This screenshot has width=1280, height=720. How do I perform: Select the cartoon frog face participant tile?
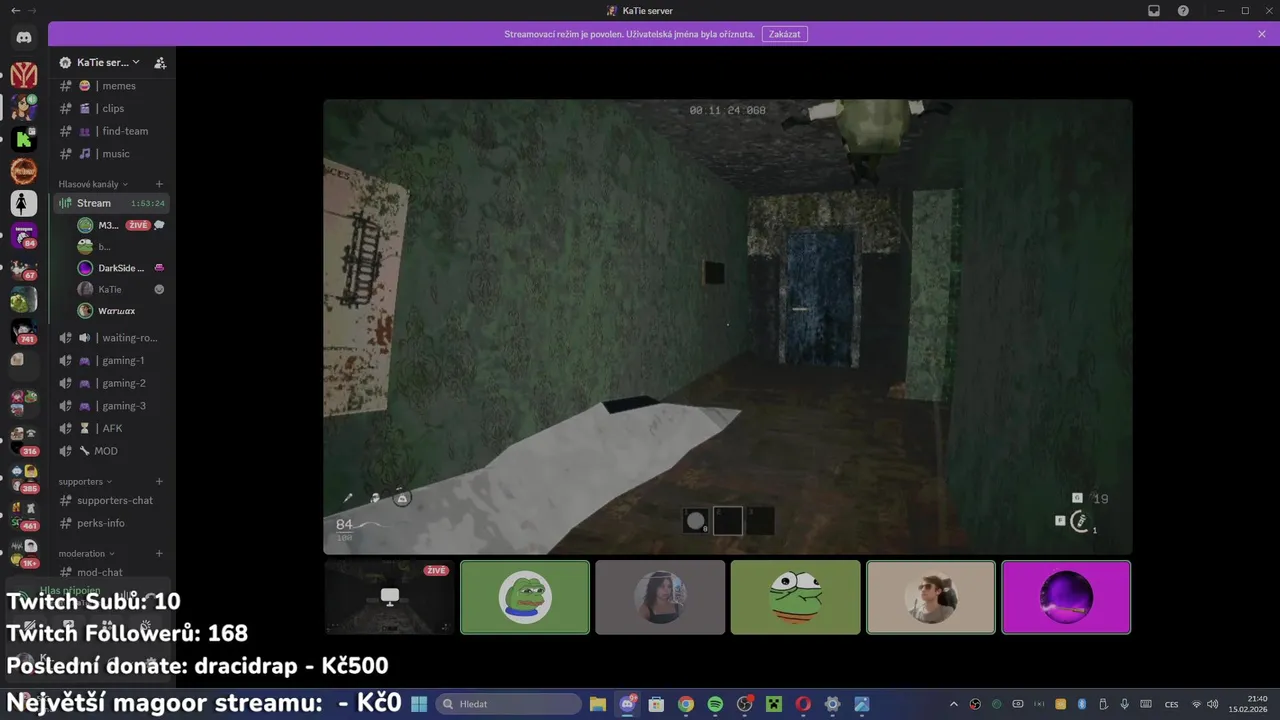[795, 597]
